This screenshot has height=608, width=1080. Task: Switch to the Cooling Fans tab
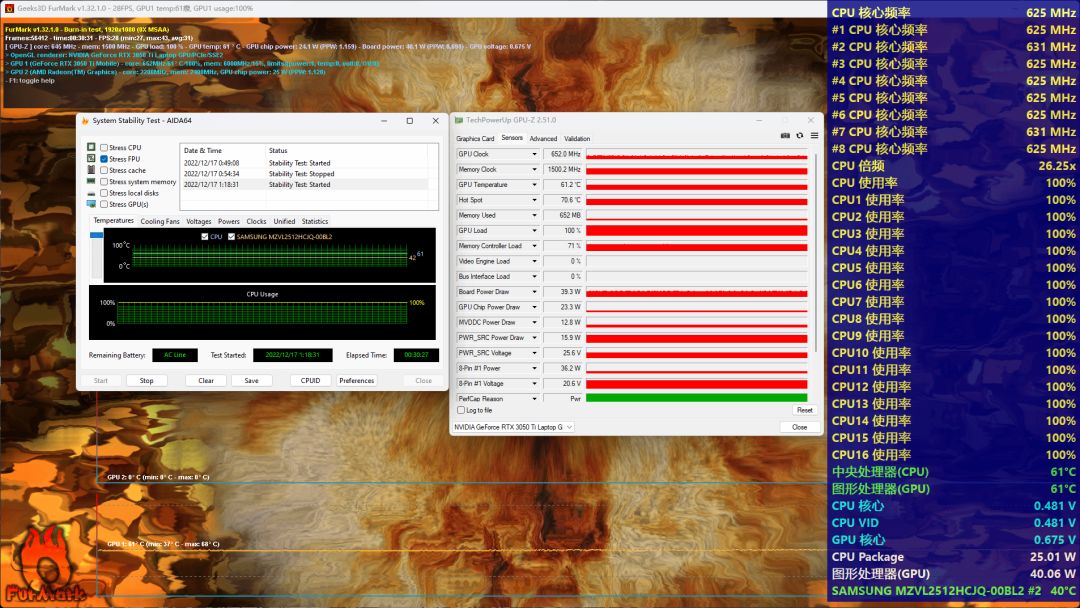coord(160,221)
